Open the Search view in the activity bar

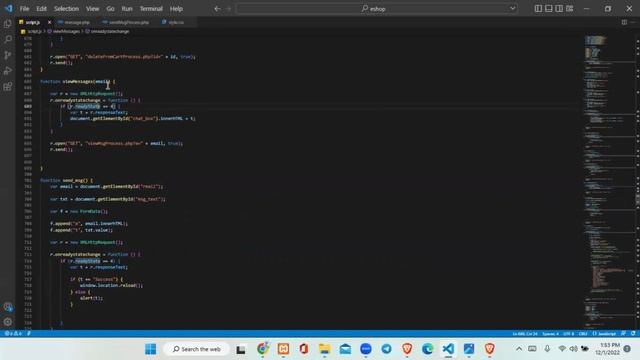click(x=7, y=39)
